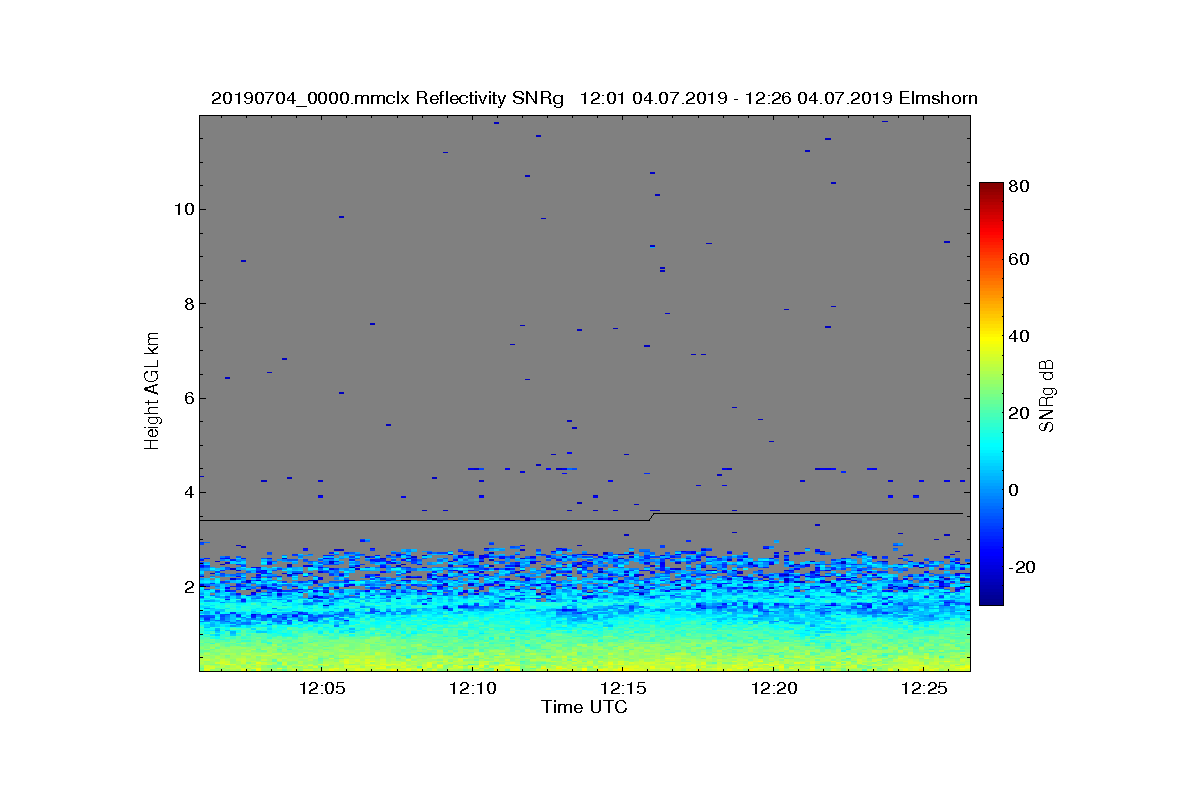
Task: Click the dark blue bottom of the colorbar
Action: 991,598
